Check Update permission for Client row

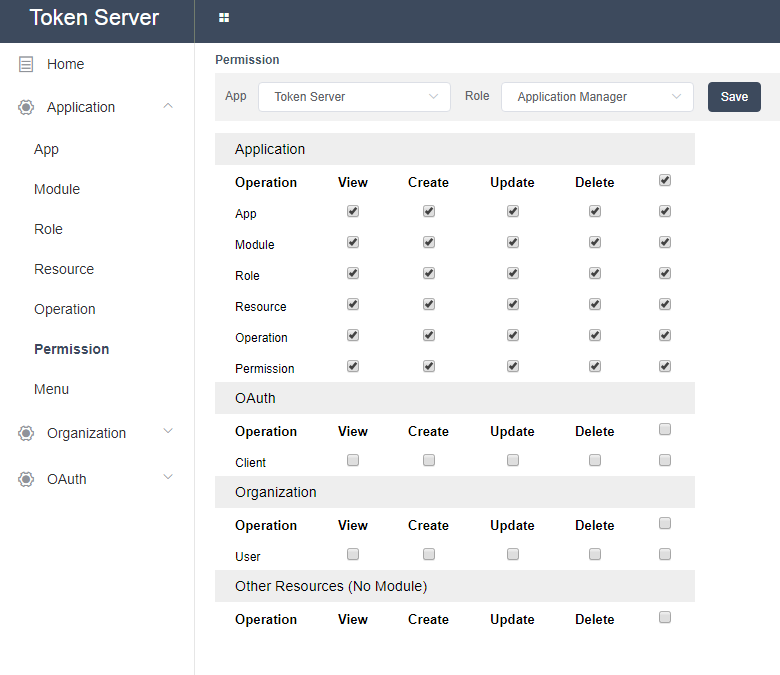pyautogui.click(x=513, y=460)
